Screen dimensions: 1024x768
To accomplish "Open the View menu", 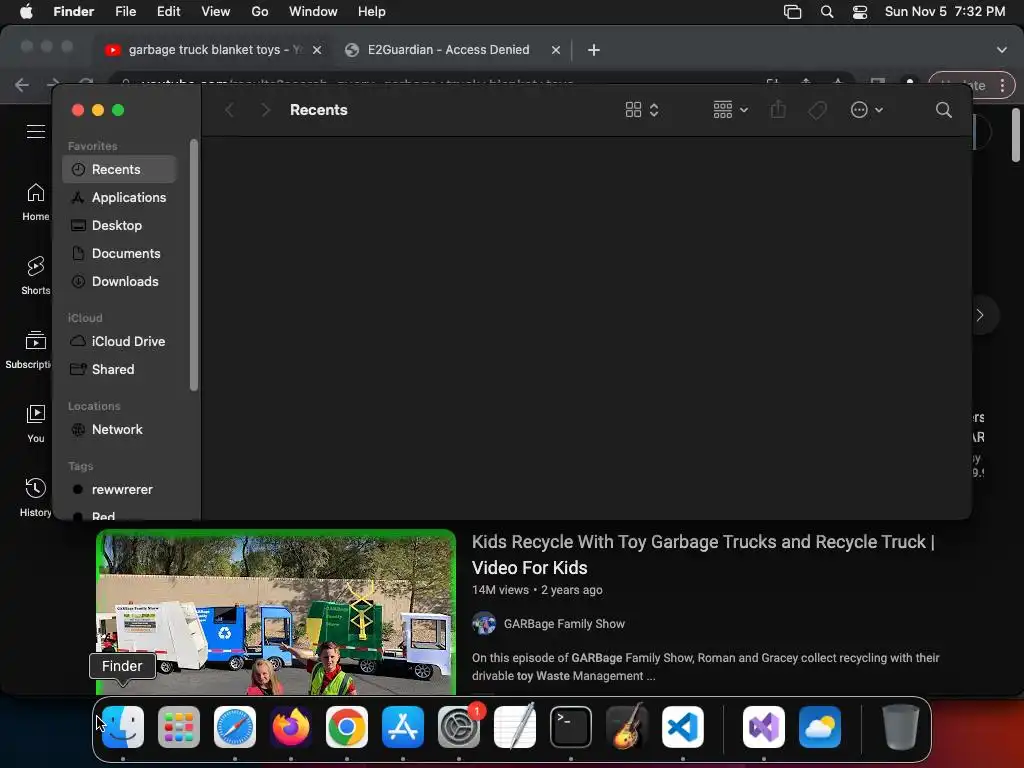I will coord(216,12).
